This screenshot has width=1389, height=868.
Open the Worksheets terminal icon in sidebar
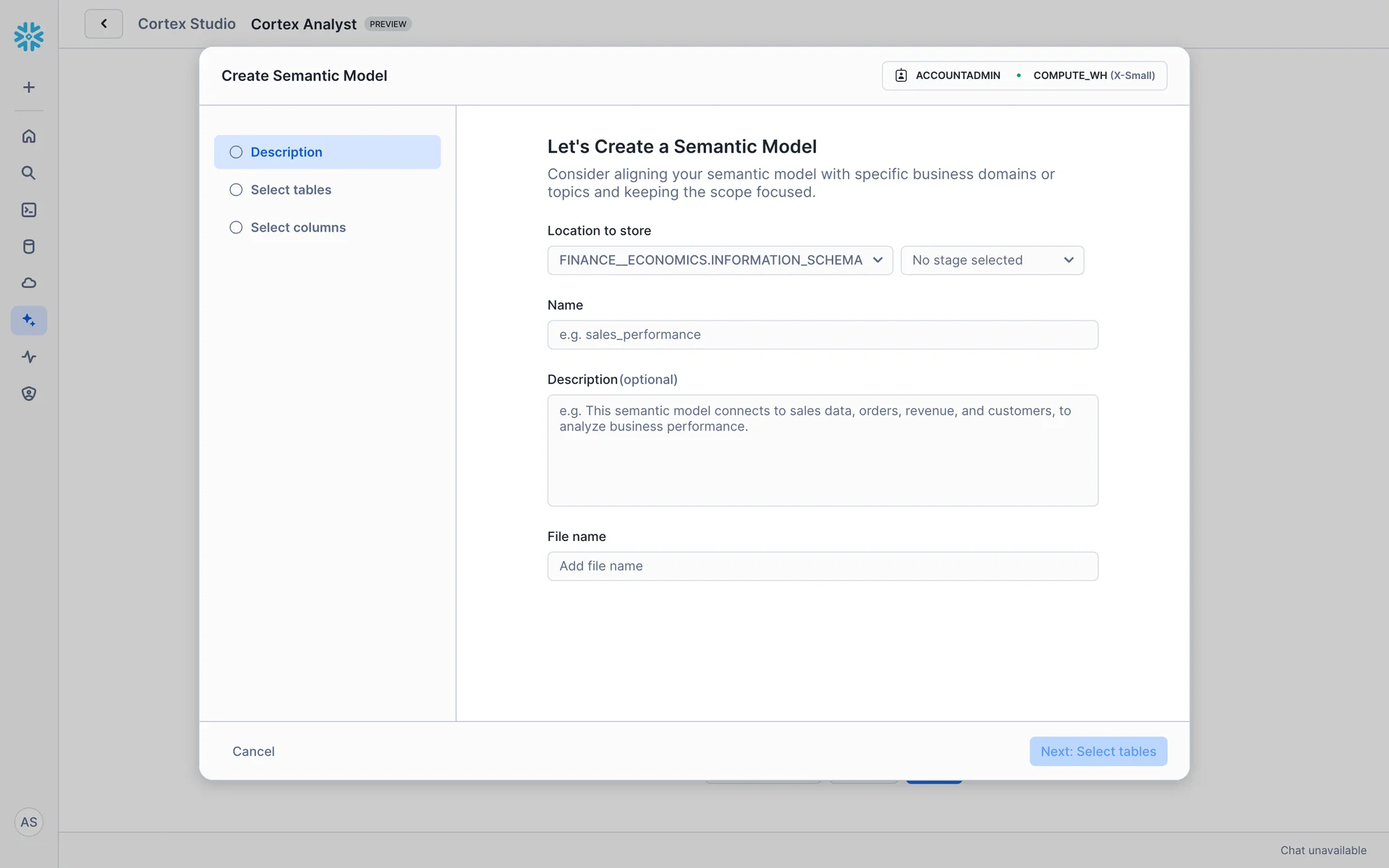pos(29,210)
